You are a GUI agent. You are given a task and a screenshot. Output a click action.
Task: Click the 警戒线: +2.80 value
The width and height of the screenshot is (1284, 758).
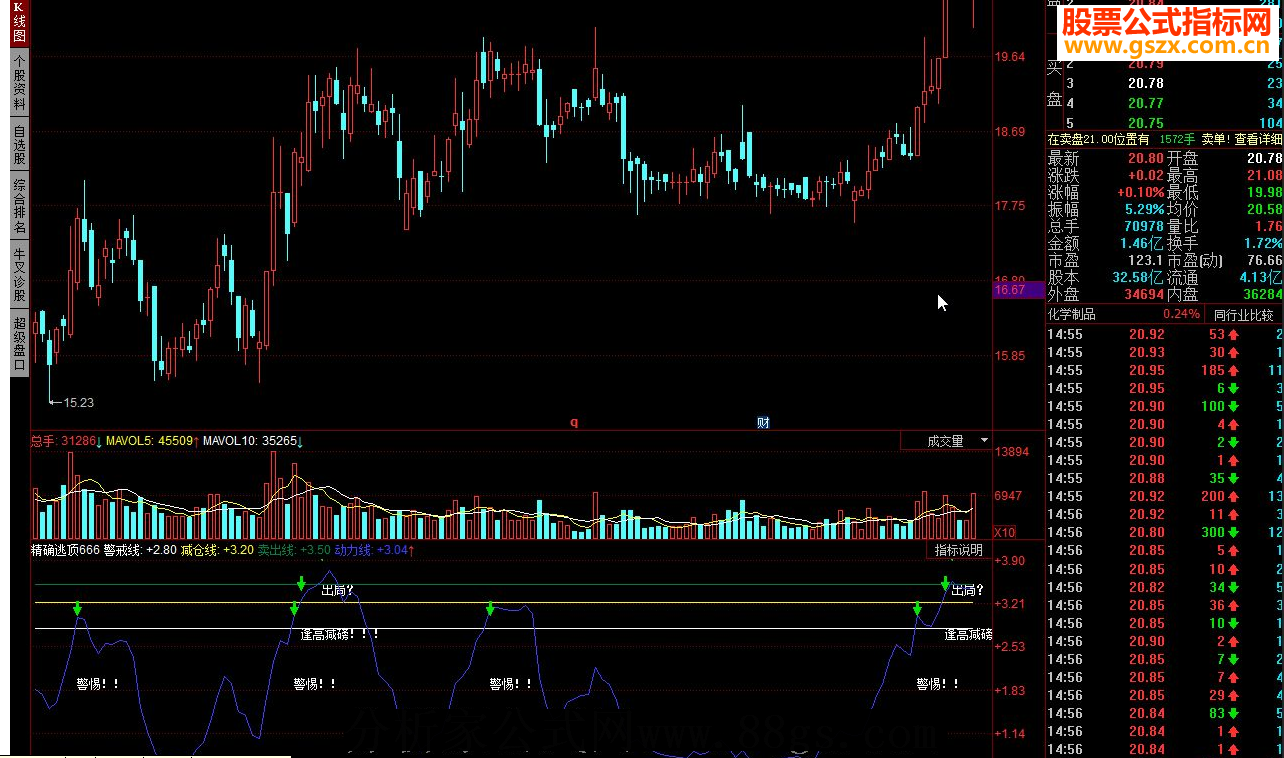[x=140, y=550]
